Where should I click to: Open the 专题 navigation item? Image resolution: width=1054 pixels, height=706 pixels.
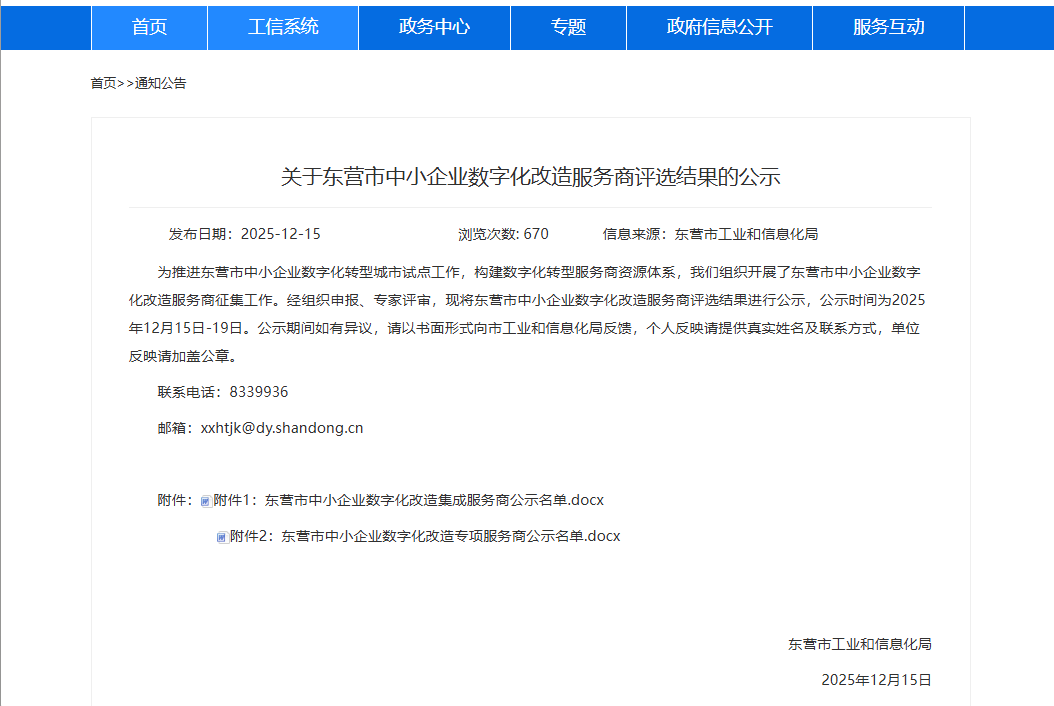[x=568, y=27]
